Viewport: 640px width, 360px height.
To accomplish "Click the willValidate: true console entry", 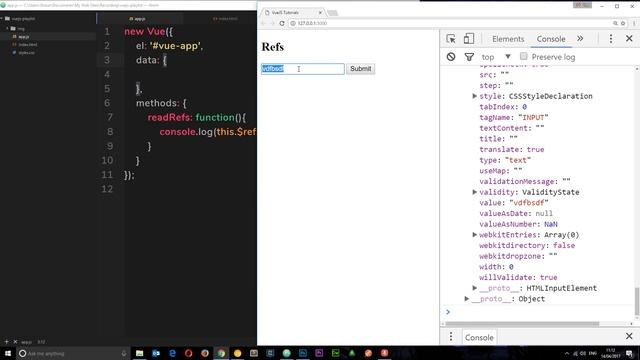I will [x=518, y=278].
